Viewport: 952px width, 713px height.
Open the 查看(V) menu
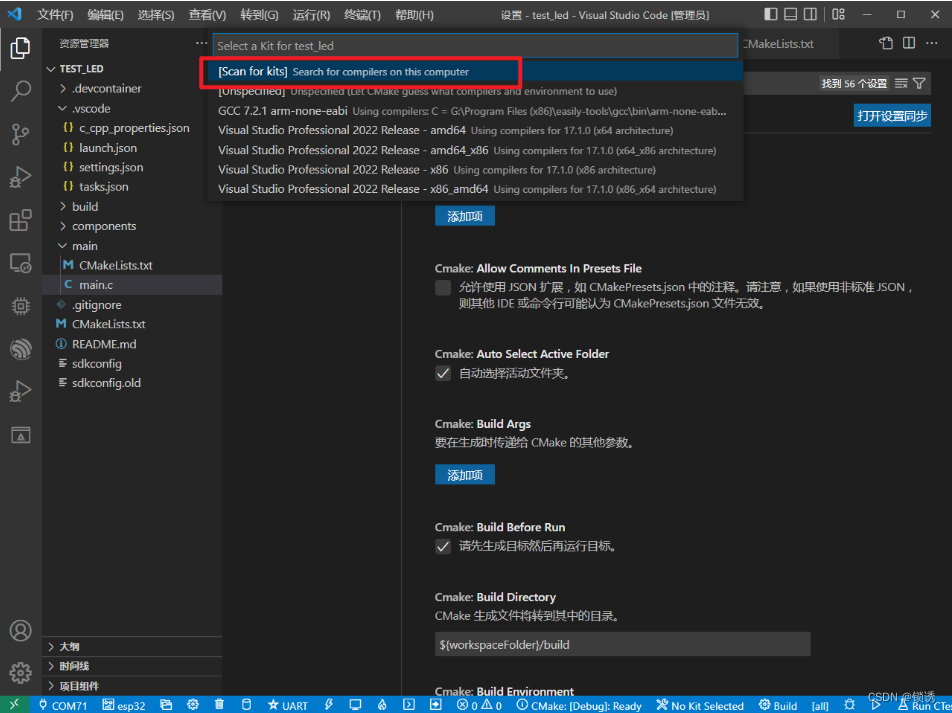(208, 15)
